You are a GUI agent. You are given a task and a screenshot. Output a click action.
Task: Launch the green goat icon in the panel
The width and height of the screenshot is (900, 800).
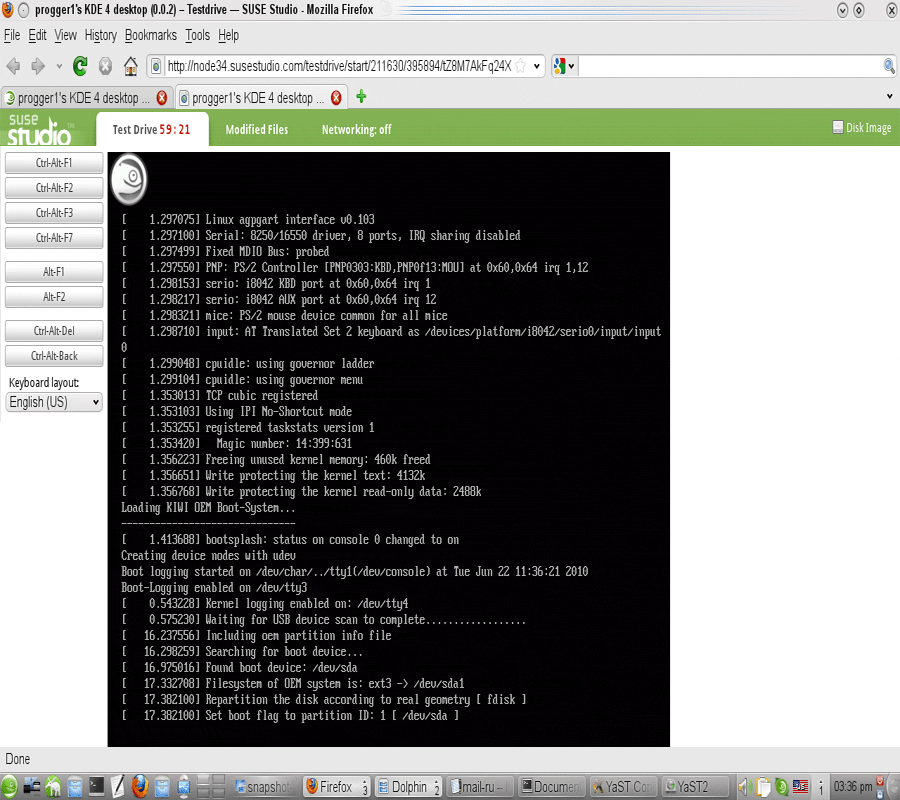click(53, 787)
